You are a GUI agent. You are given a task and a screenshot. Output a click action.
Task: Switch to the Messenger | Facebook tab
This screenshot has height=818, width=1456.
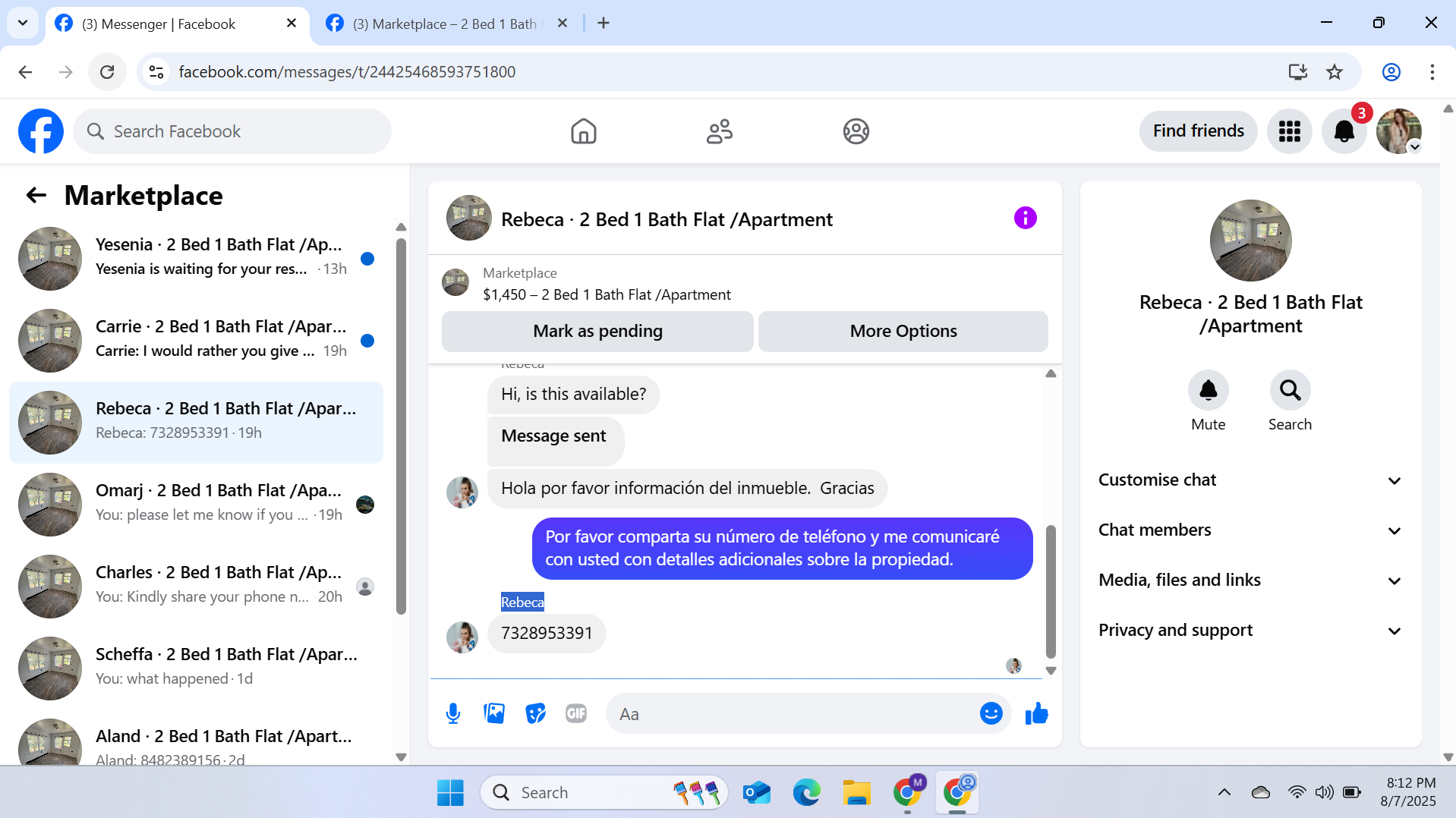click(176, 24)
